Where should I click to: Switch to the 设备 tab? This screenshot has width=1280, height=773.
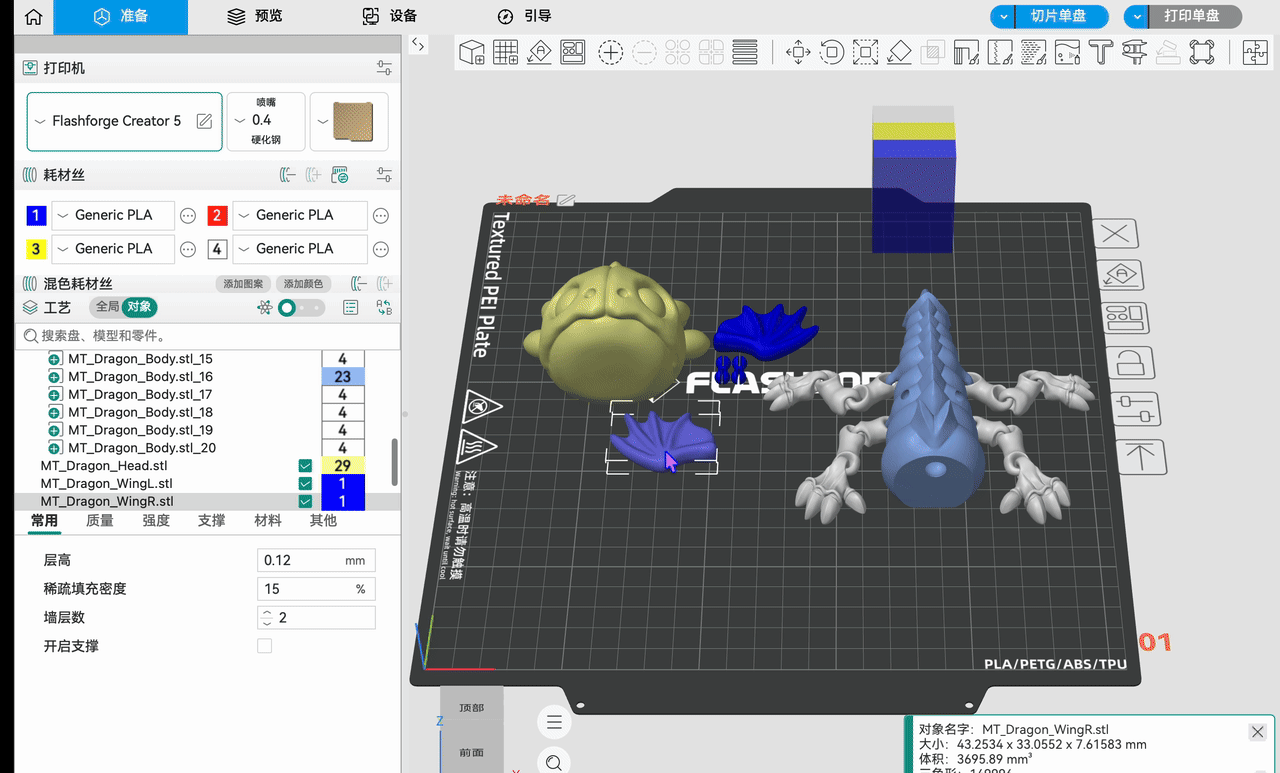coord(390,17)
